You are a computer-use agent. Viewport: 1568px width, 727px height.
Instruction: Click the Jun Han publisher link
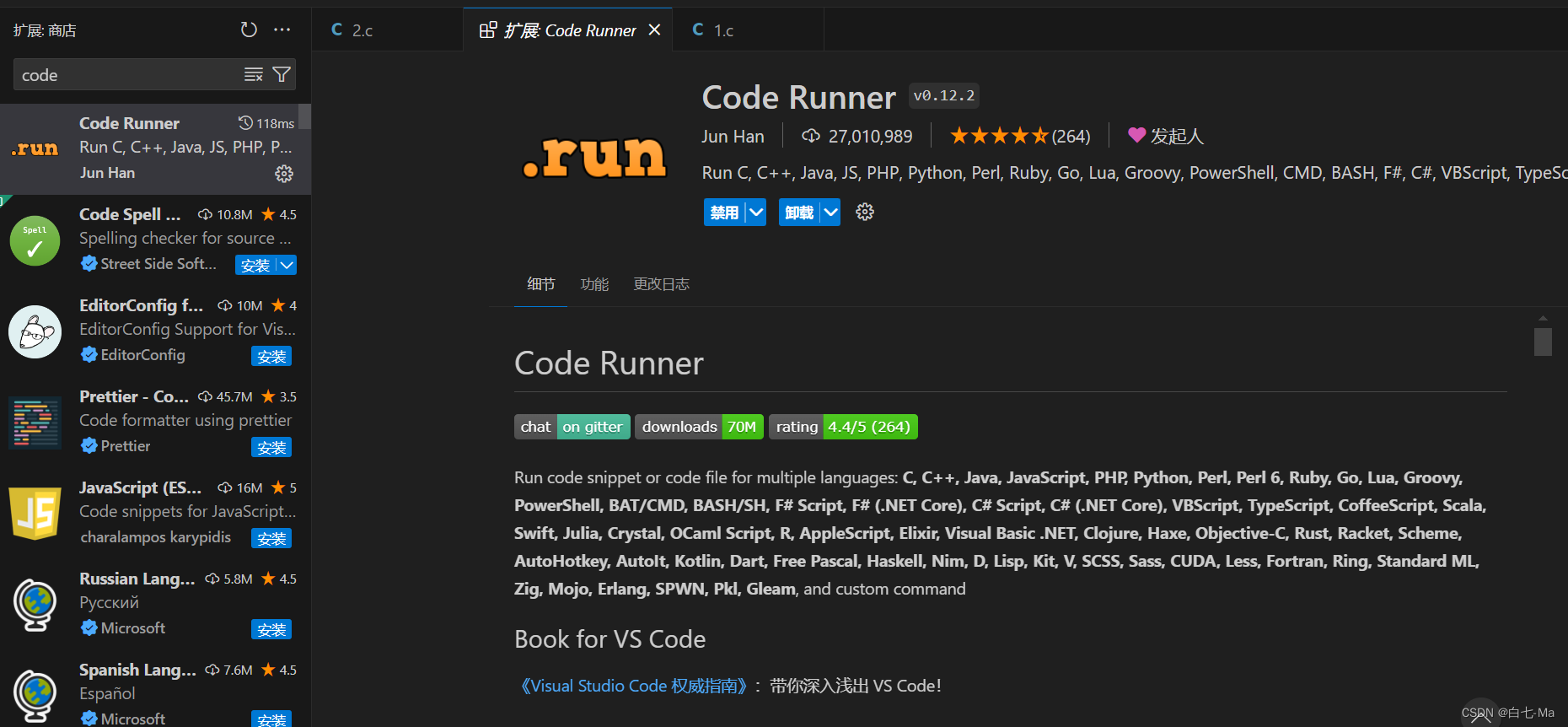point(733,137)
